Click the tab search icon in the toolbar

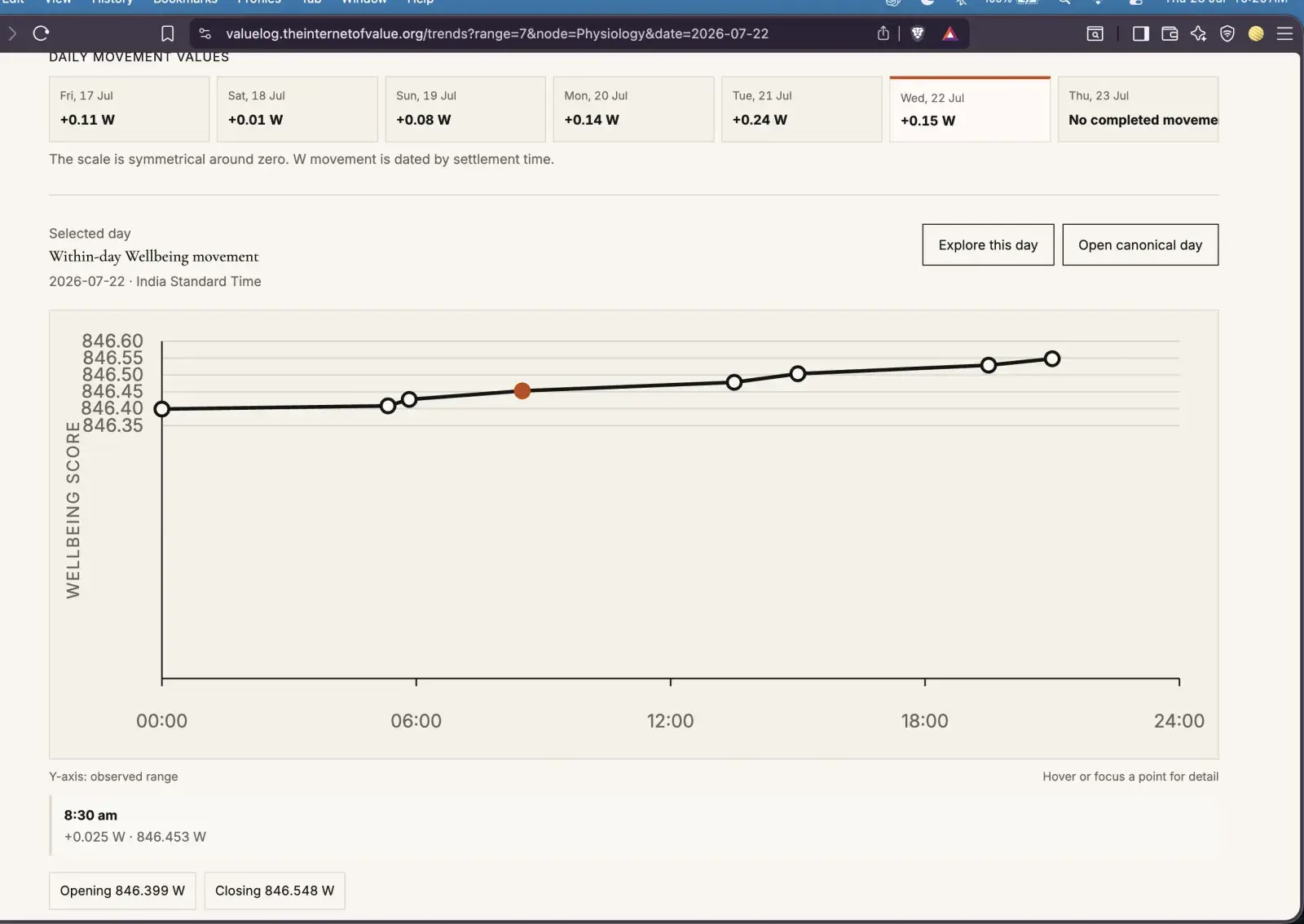click(1095, 33)
